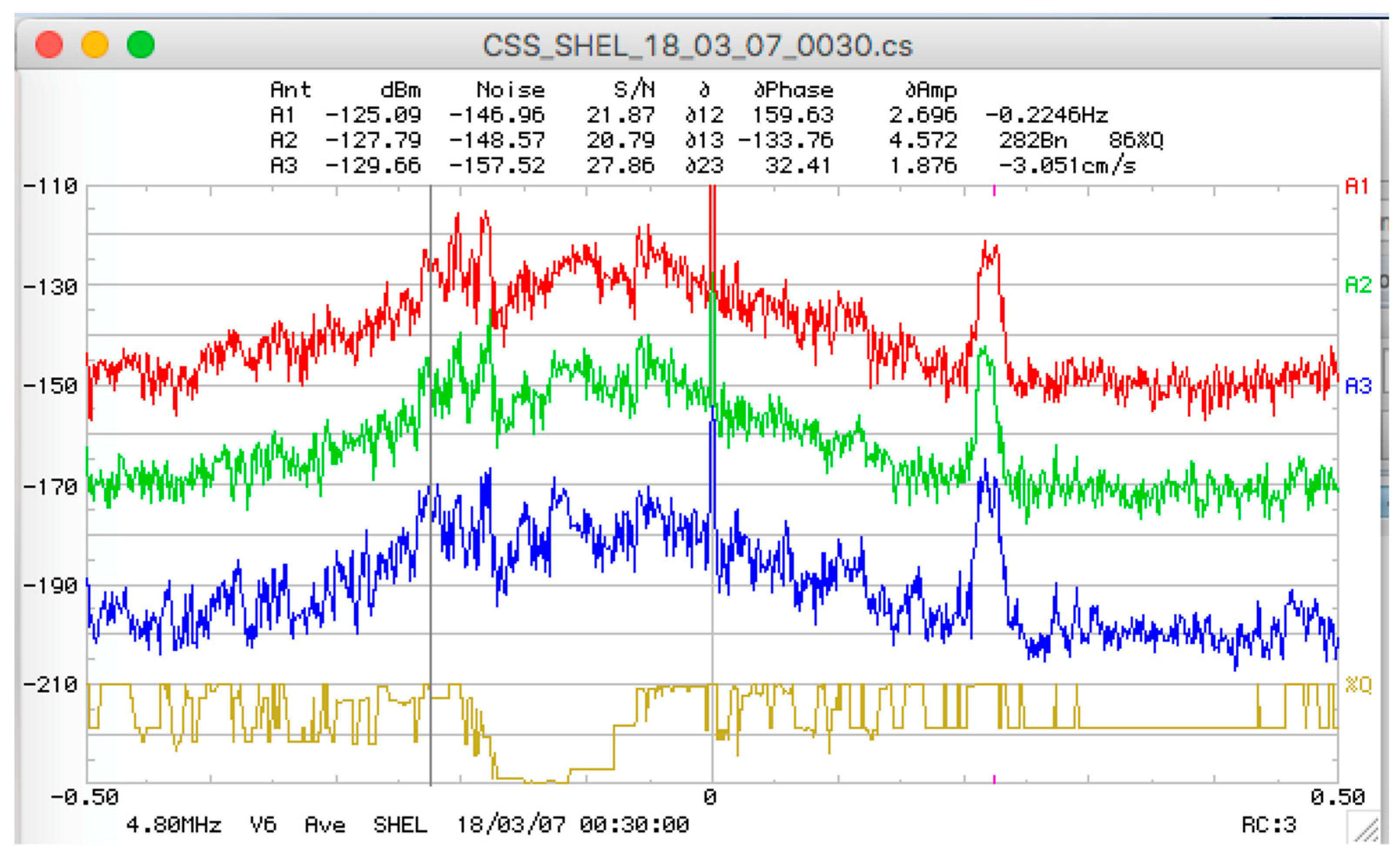Click the ∂23 row label

pos(704,166)
